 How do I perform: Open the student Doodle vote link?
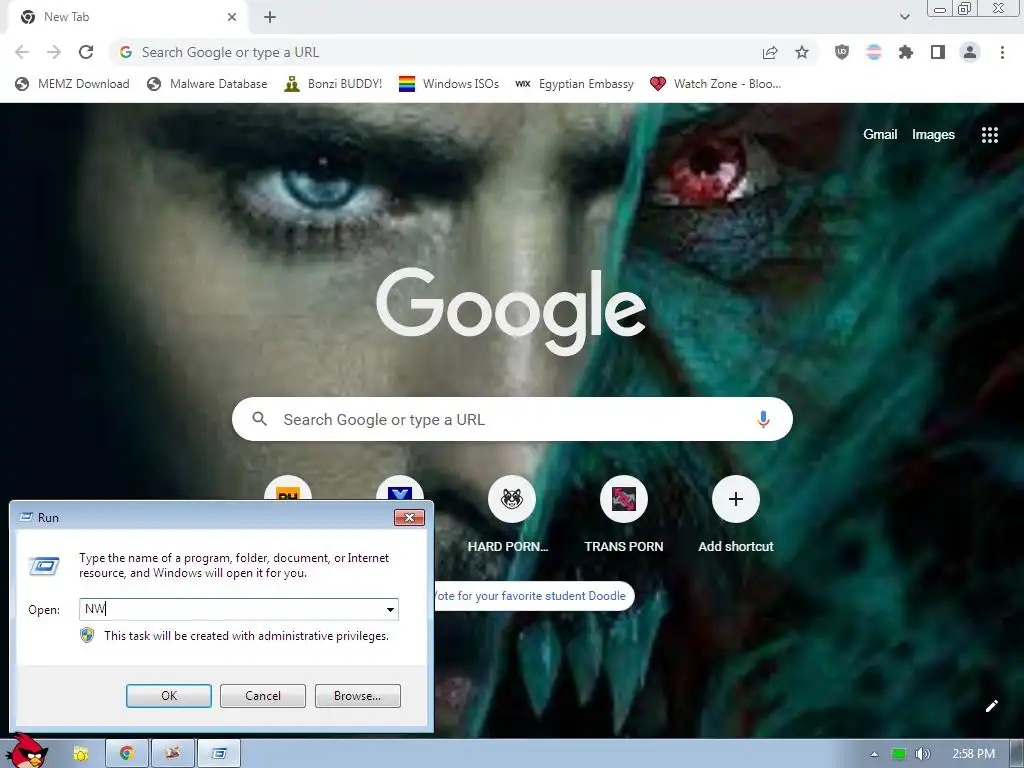(532, 596)
